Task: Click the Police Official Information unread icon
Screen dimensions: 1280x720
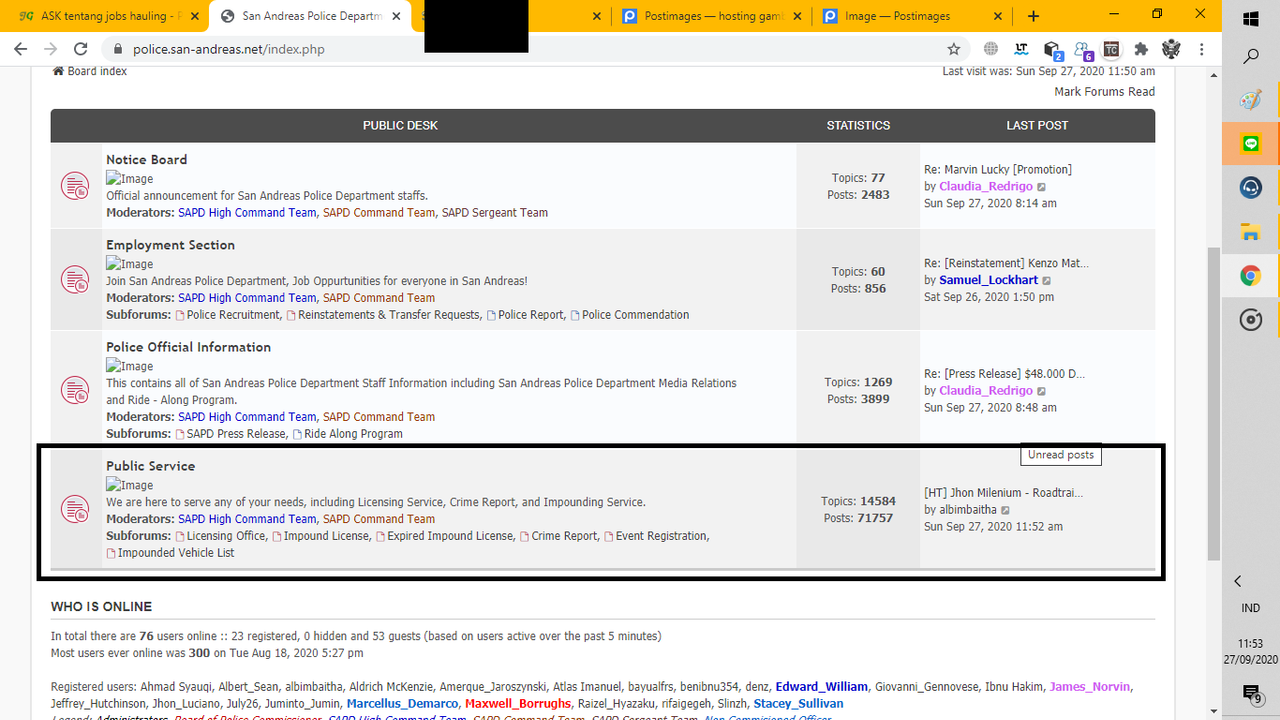Action: coord(75,390)
